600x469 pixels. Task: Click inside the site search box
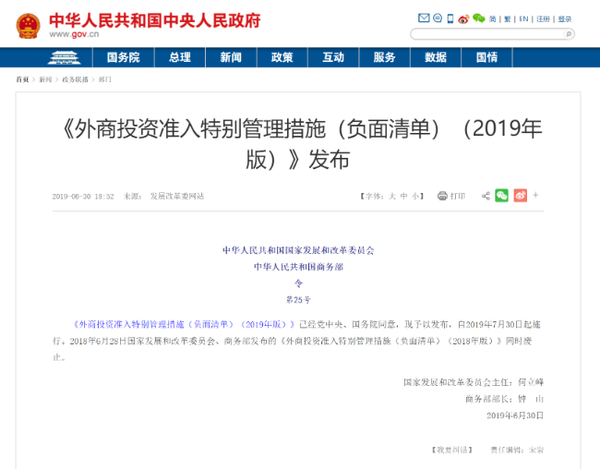pyautogui.click(x=492, y=33)
